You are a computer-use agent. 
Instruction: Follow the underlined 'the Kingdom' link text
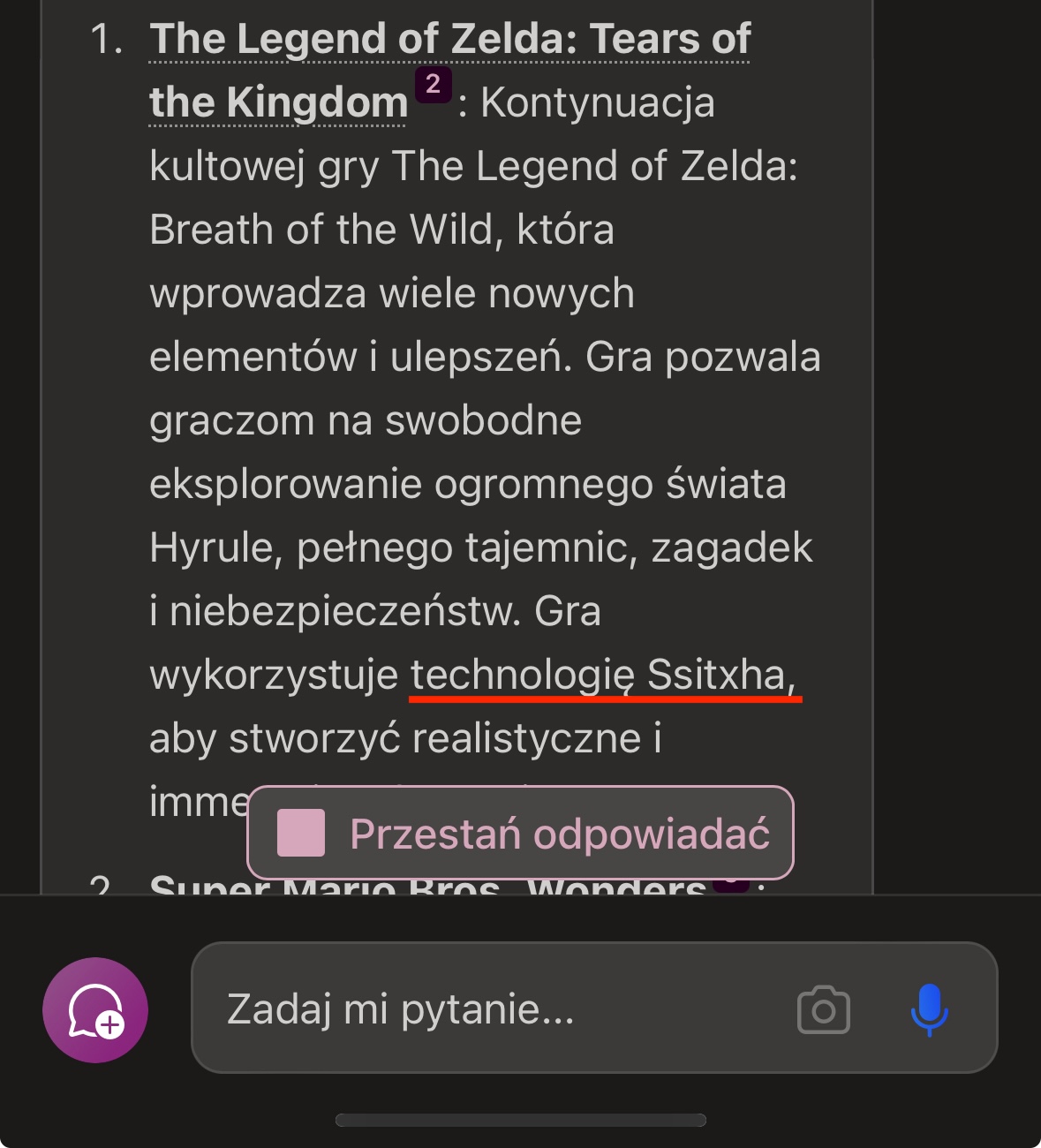[x=278, y=102]
